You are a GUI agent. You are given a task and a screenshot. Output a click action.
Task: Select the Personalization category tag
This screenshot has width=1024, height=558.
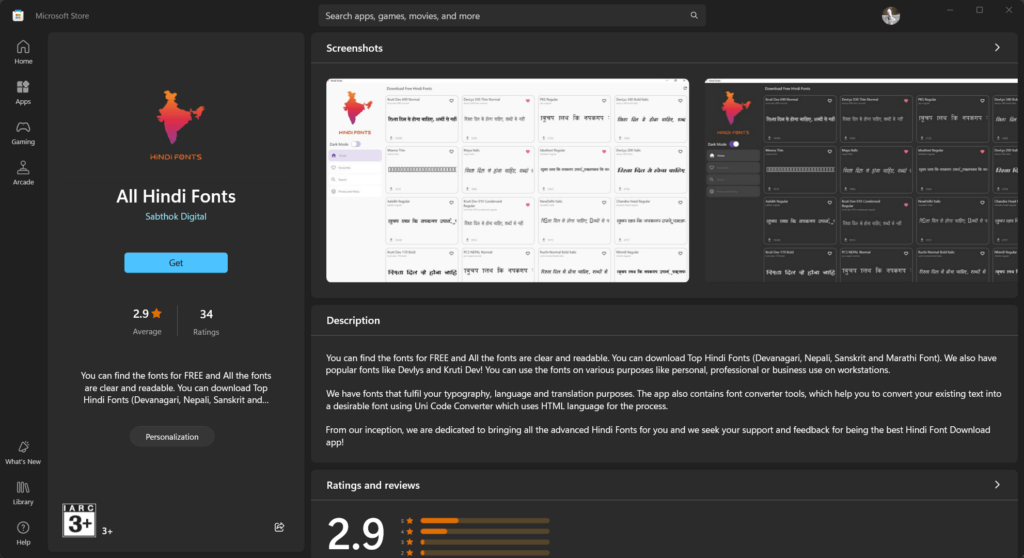pyautogui.click(x=172, y=436)
